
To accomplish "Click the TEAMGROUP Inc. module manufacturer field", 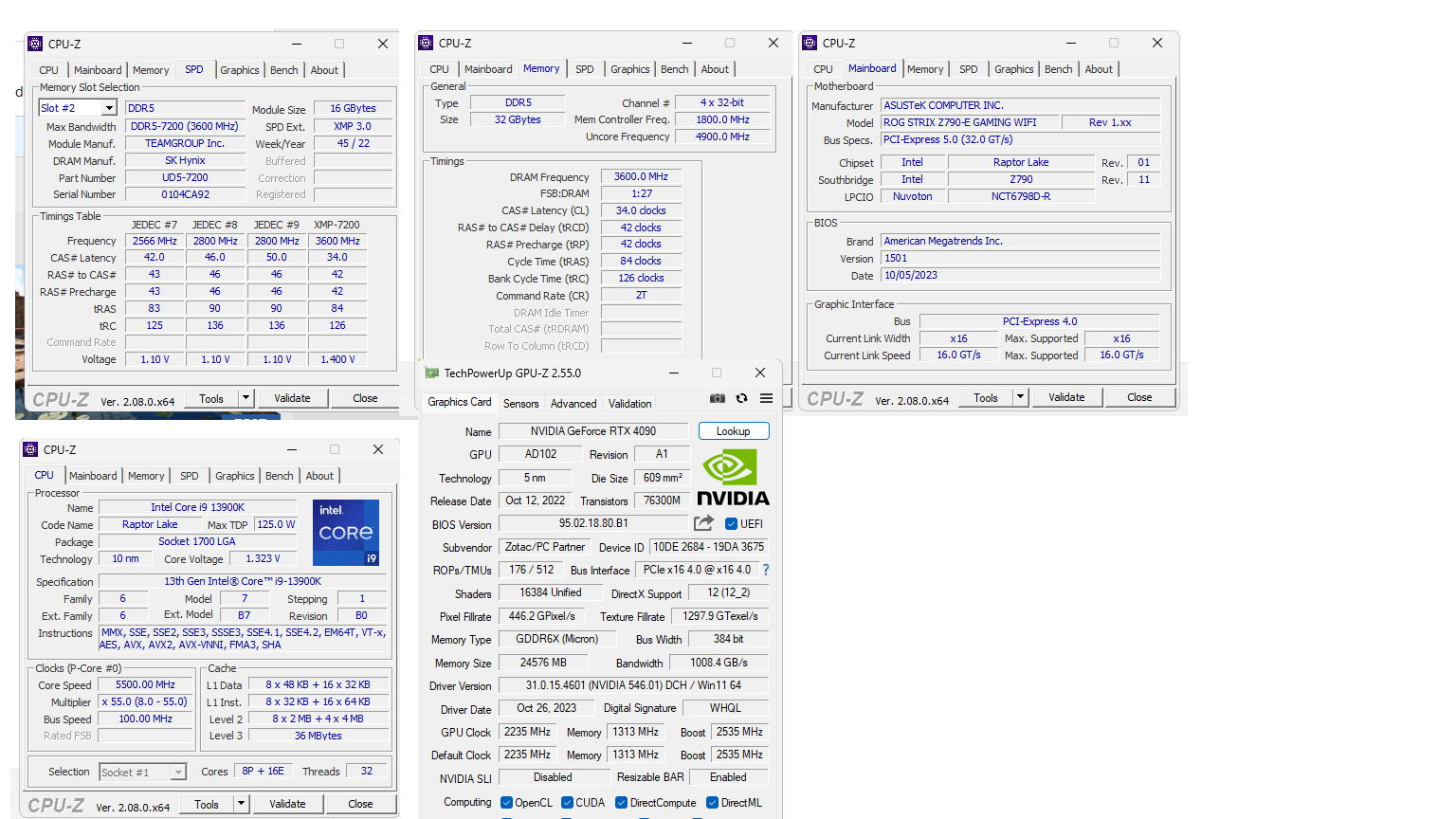I will pos(185,143).
